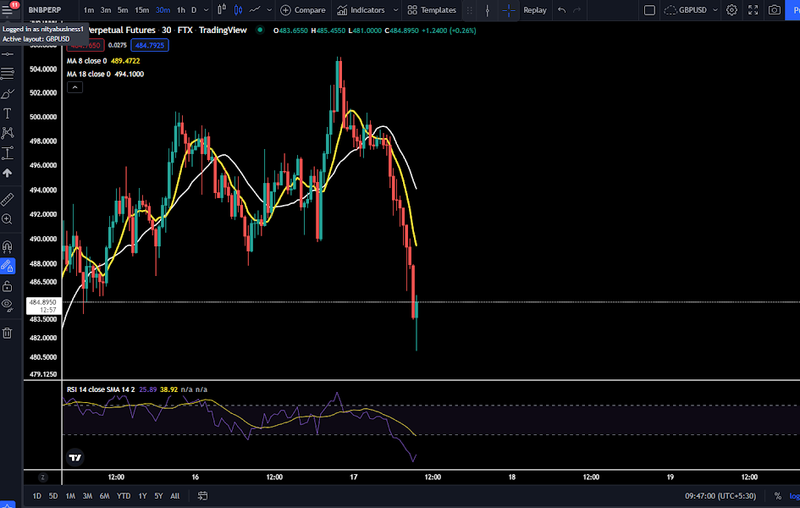Select the 1h timeframe
The width and height of the screenshot is (800, 508).
[180, 10]
